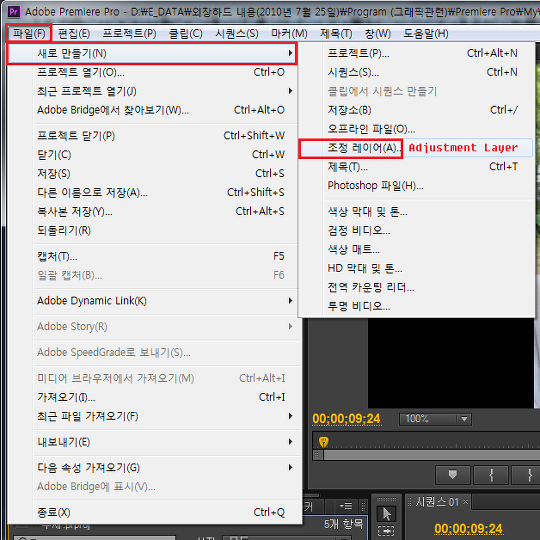This screenshot has width=540, height=540.
Task: Click the Add Marker button
Action: [x=453, y=475]
